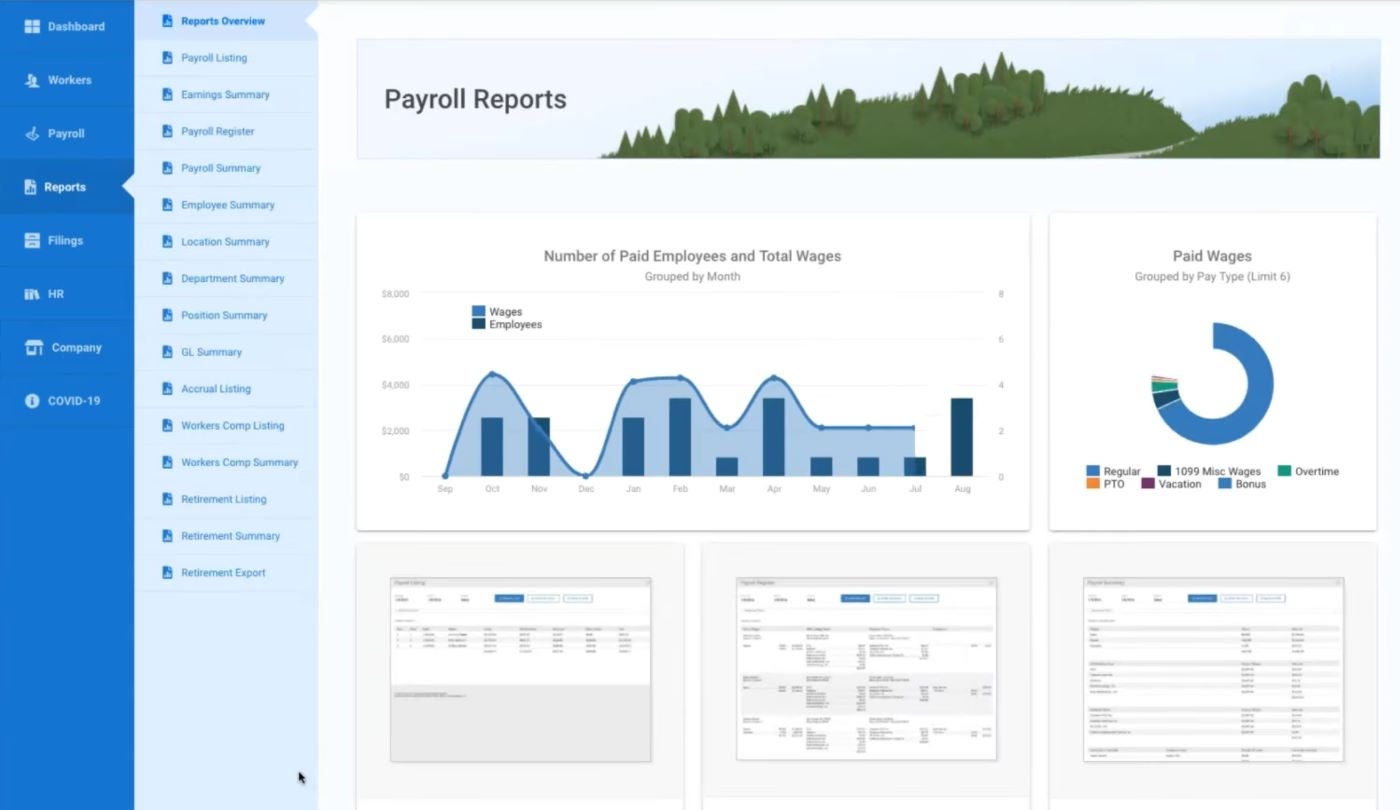Viewport: 1400px width, 810px height.
Task: Select Earnings Summary in the report list
Action: pos(224,94)
